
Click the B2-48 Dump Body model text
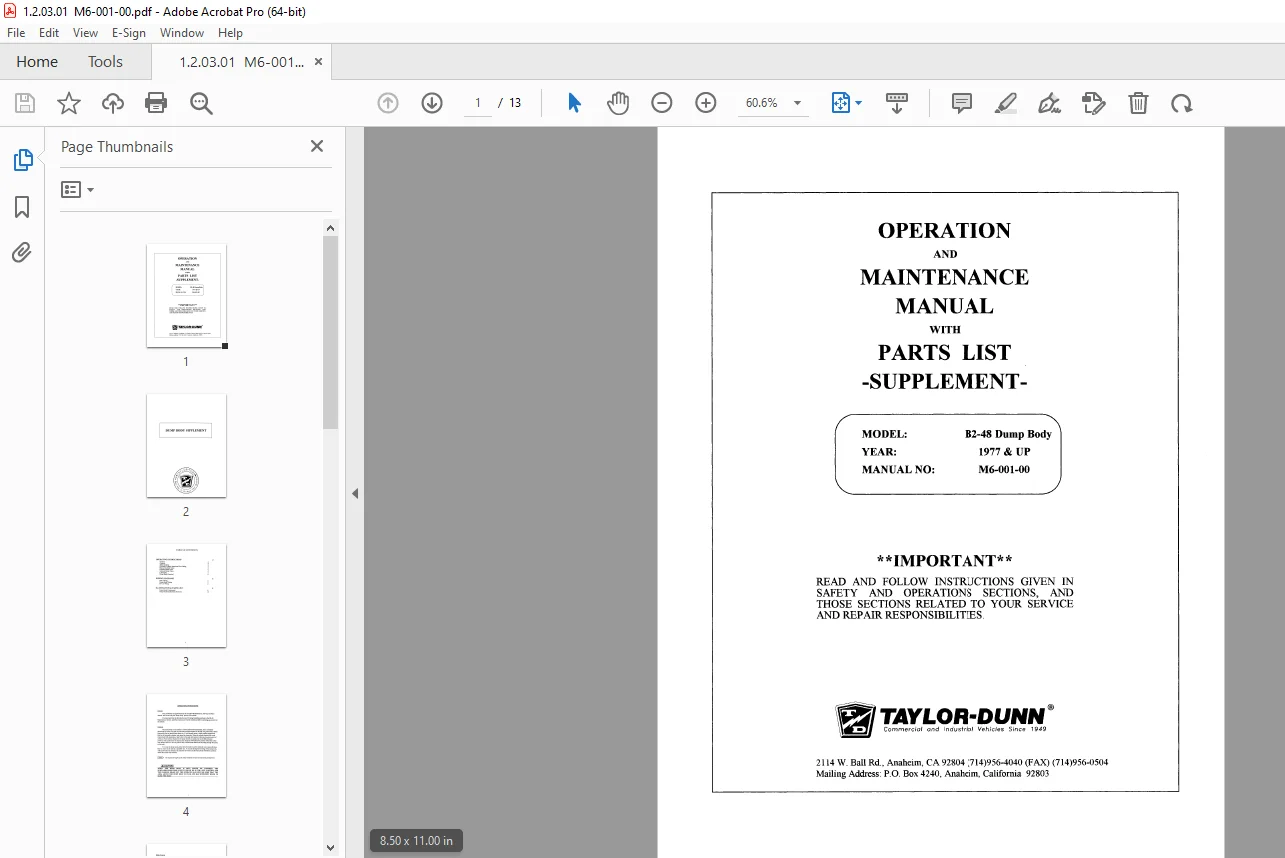pyautogui.click(x=1008, y=434)
